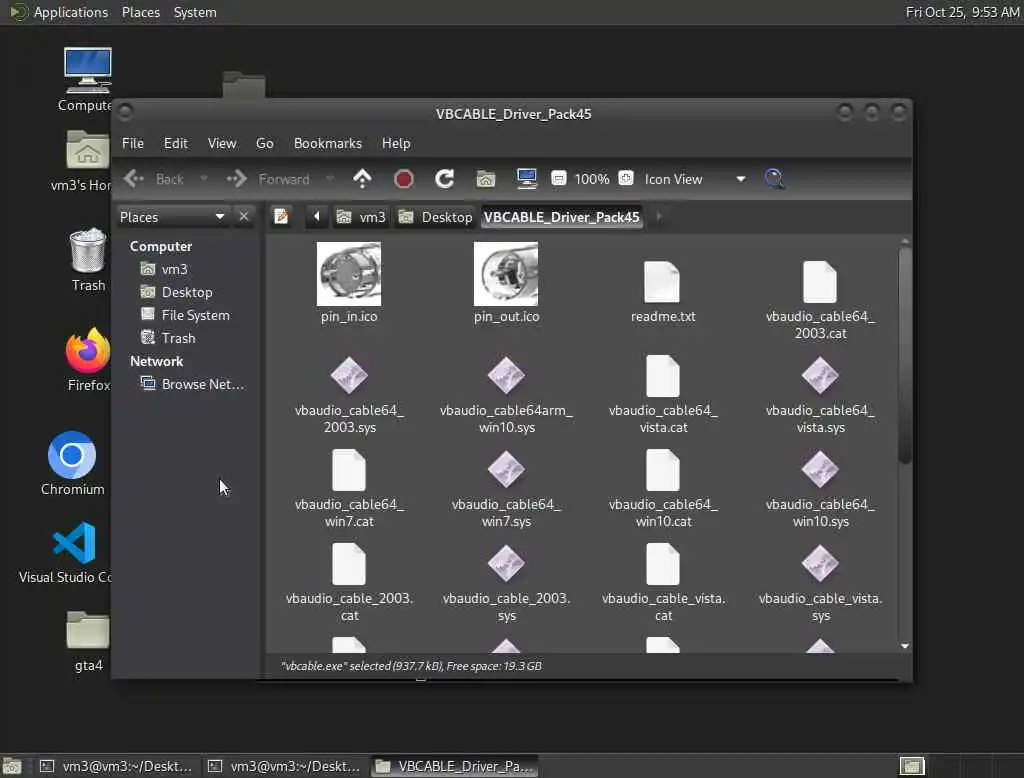This screenshot has height=778, width=1024.
Task: Click the file list vertical scrollbar
Action: [x=904, y=353]
